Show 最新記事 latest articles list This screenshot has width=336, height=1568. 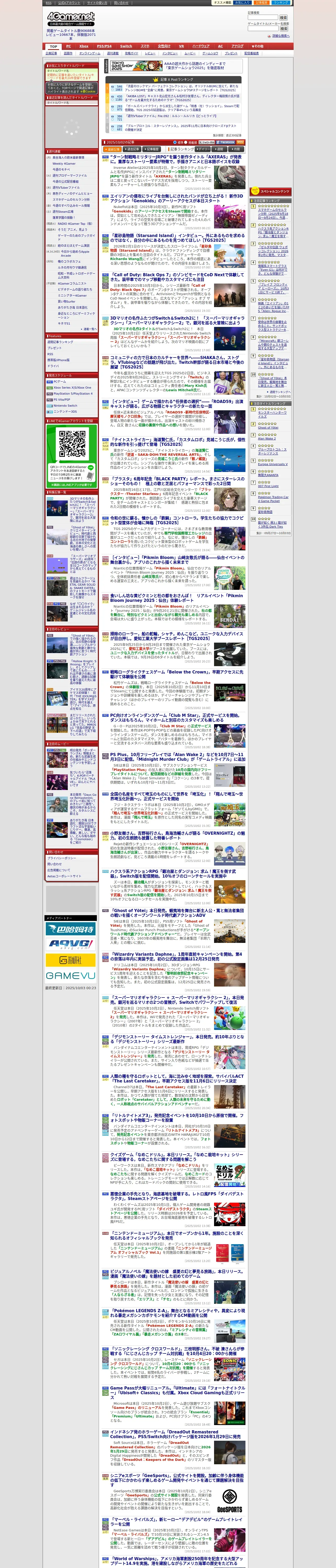tap(112, 149)
